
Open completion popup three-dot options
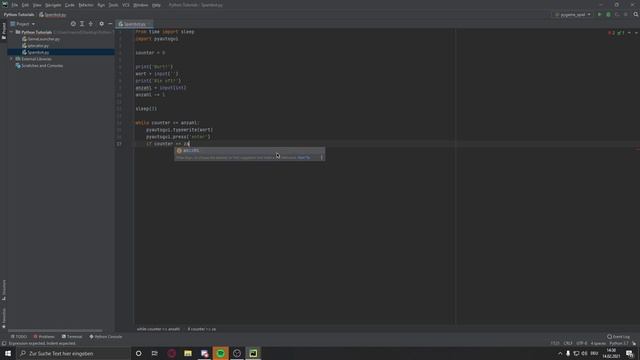pos(322,158)
